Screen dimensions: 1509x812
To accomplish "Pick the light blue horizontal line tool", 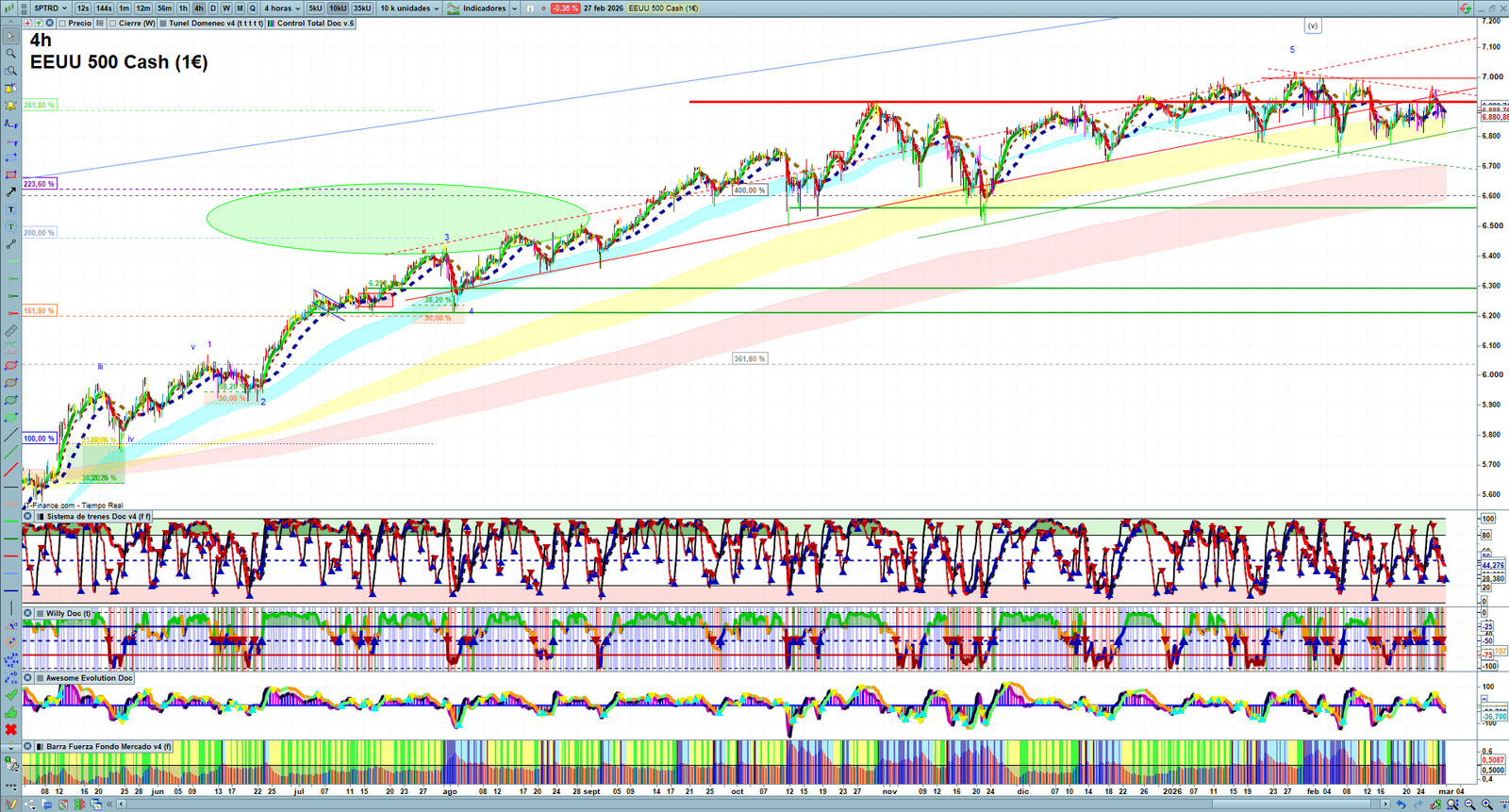I will [x=10, y=572].
